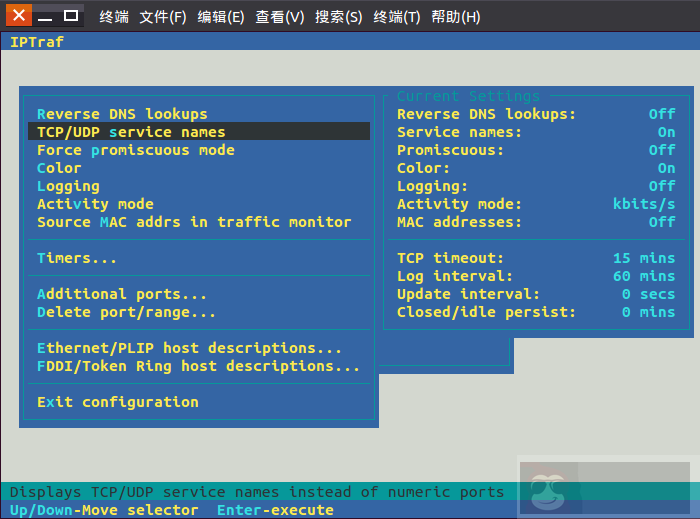This screenshot has height=519, width=700.
Task: Open the 终端(T) menu
Action: 396,17
